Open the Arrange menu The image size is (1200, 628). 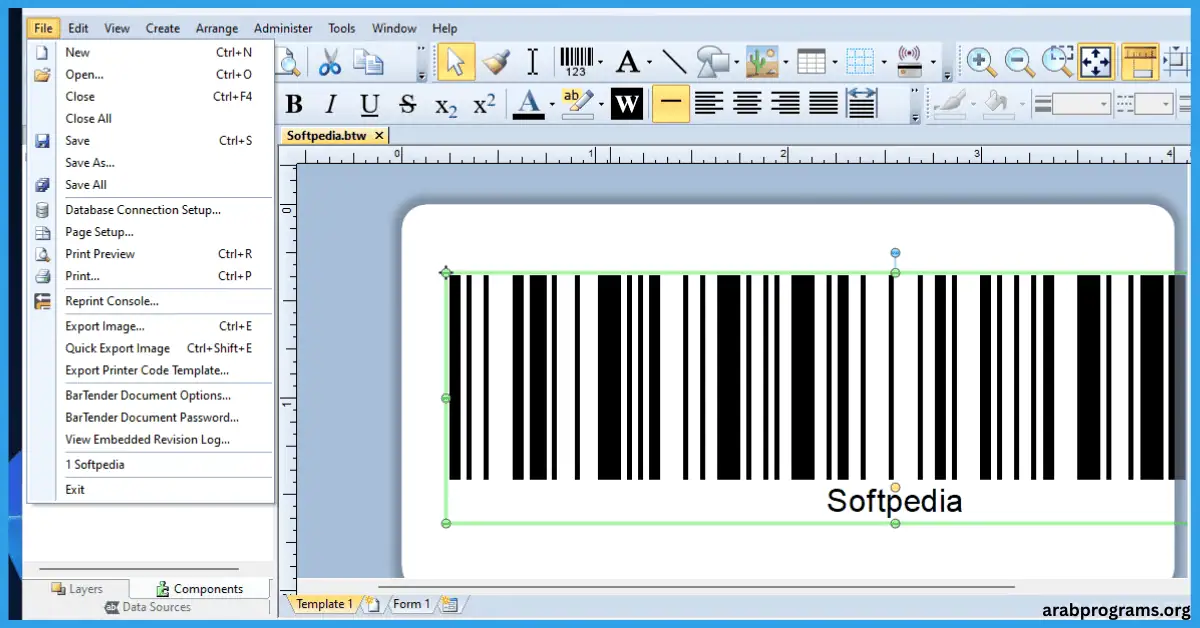pos(216,28)
